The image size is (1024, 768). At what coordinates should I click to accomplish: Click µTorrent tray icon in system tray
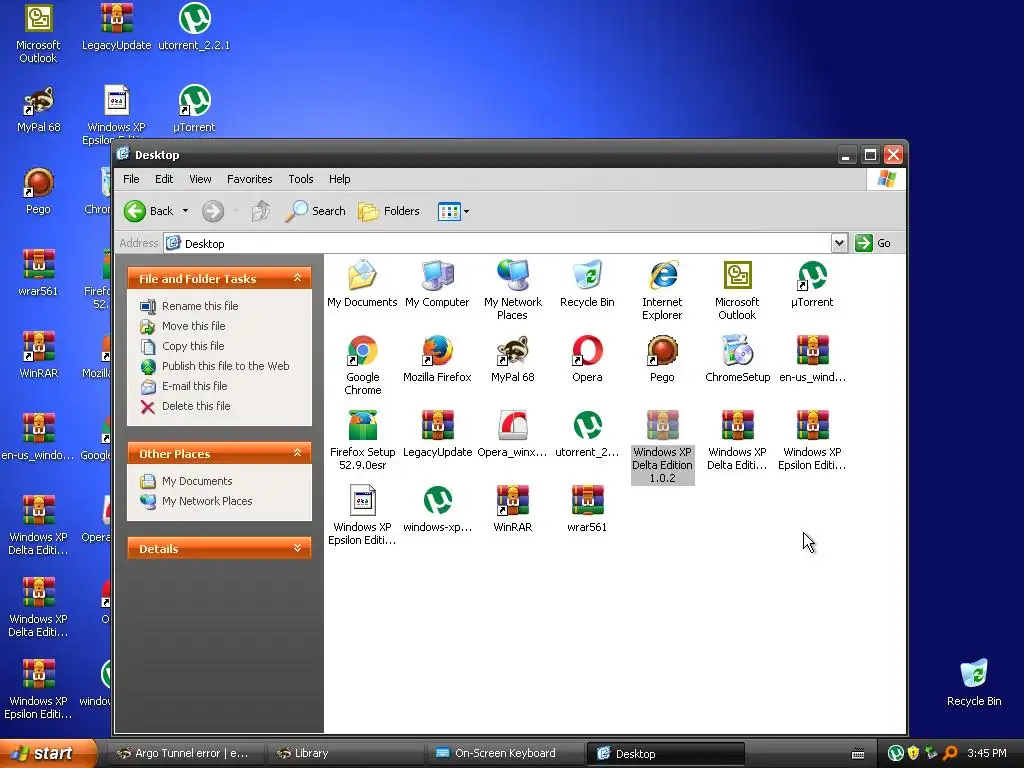(895, 754)
